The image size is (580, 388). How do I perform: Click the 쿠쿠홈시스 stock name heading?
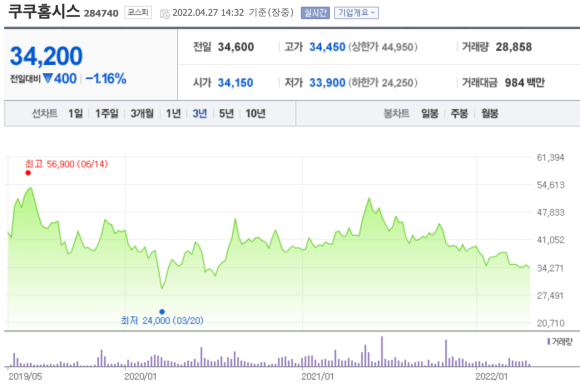pos(44,11)
